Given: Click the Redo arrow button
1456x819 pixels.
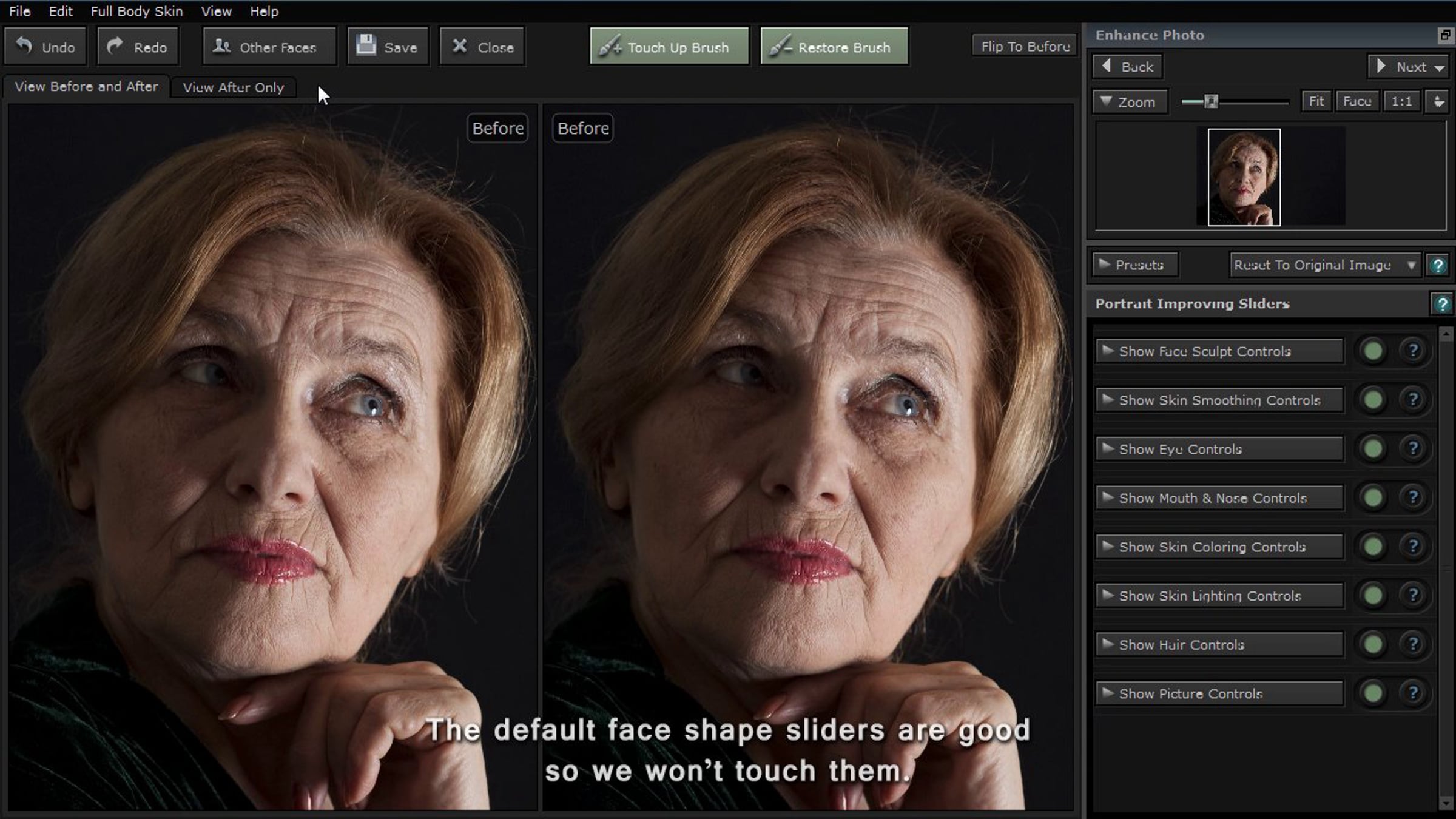Looking at the screenshot, I should [x=138, y=47].
